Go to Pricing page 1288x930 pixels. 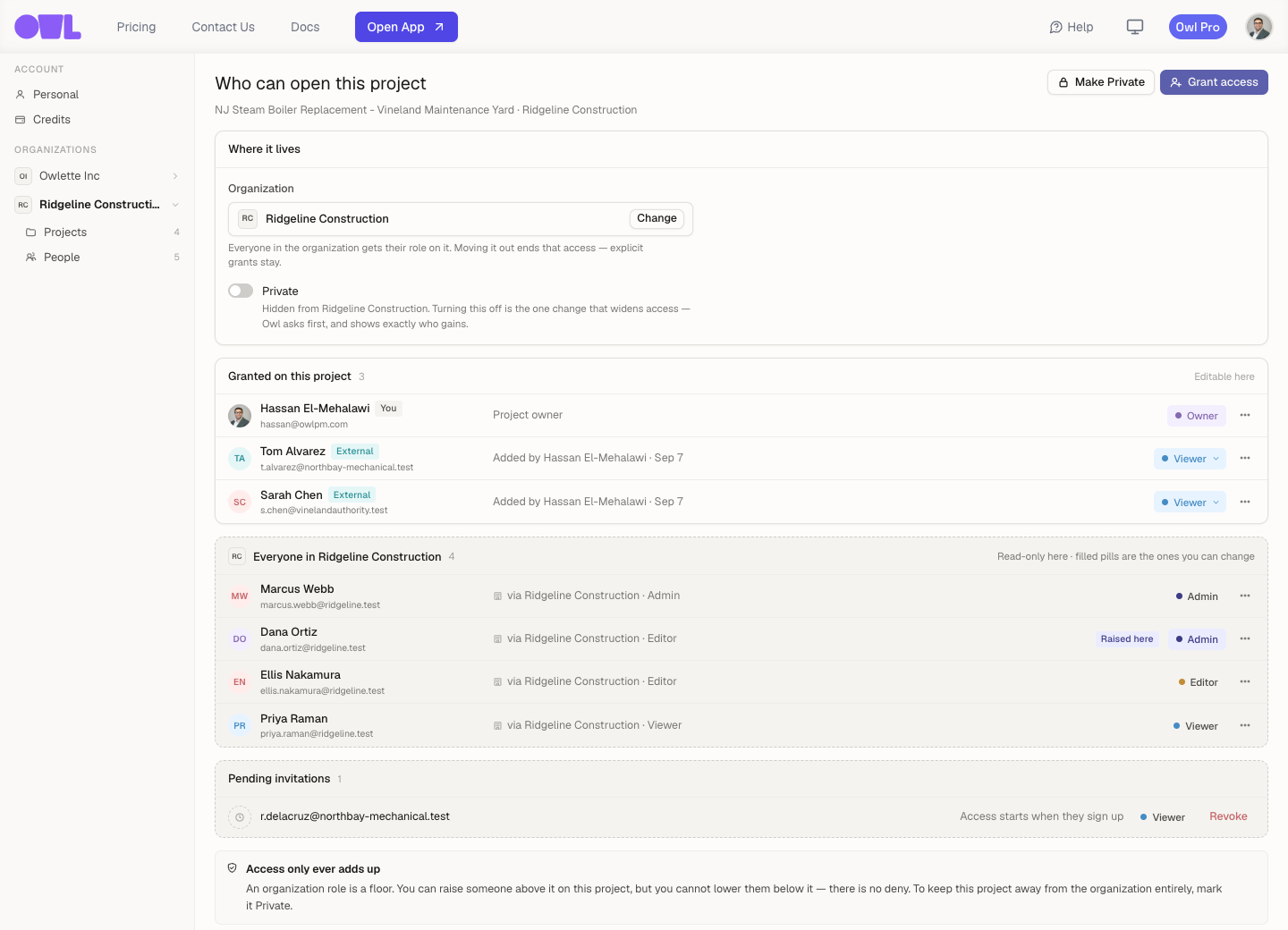point(136,27)
